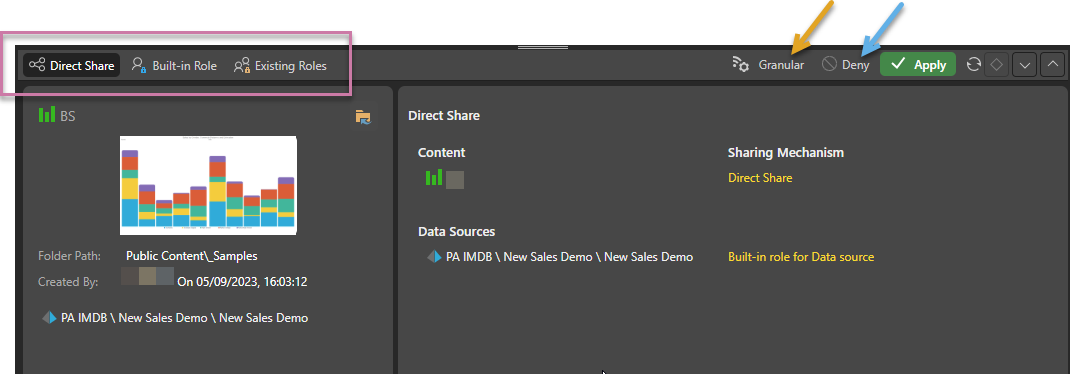The height and width of the screenshot is (374, 1070).
Task: Open the stacked bar chart thumbnail
Action: click(208, 185)
